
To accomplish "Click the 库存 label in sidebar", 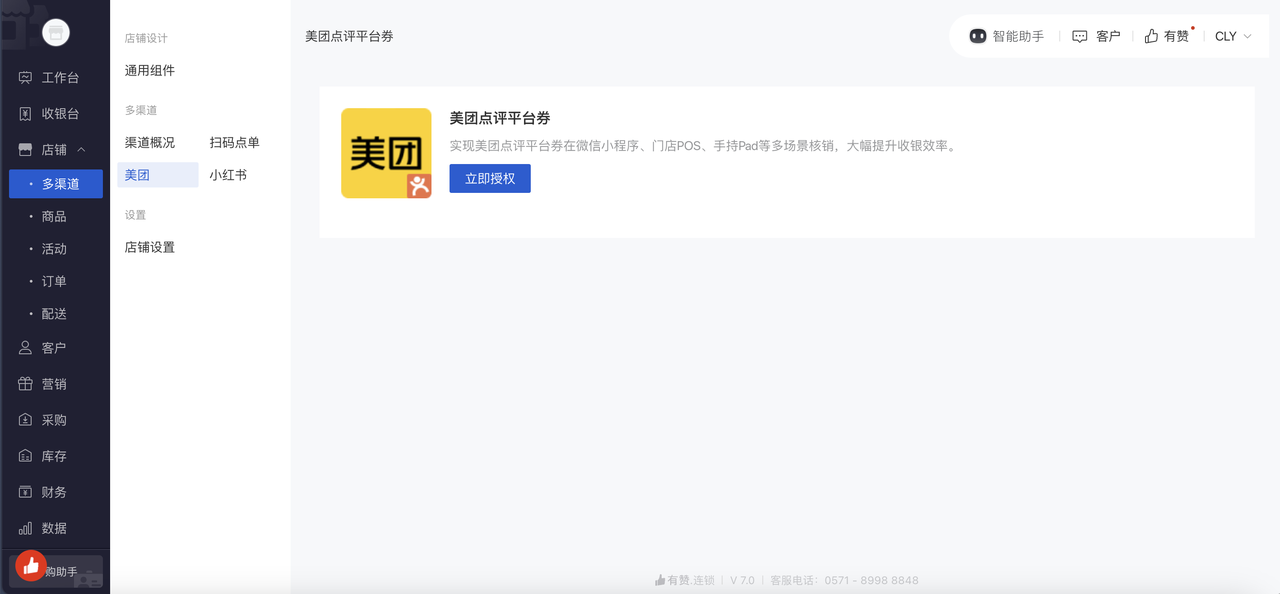I will tap(54, 456).
